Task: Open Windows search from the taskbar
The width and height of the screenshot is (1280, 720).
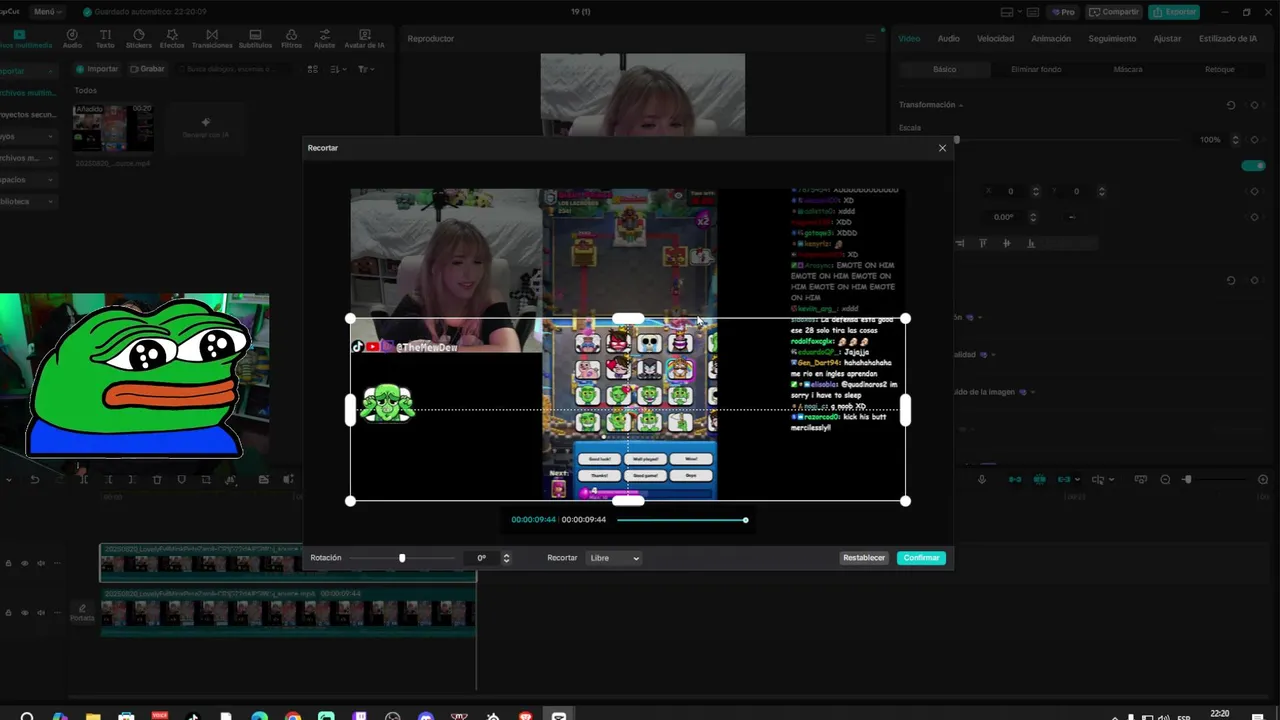Action: point(27,716)
